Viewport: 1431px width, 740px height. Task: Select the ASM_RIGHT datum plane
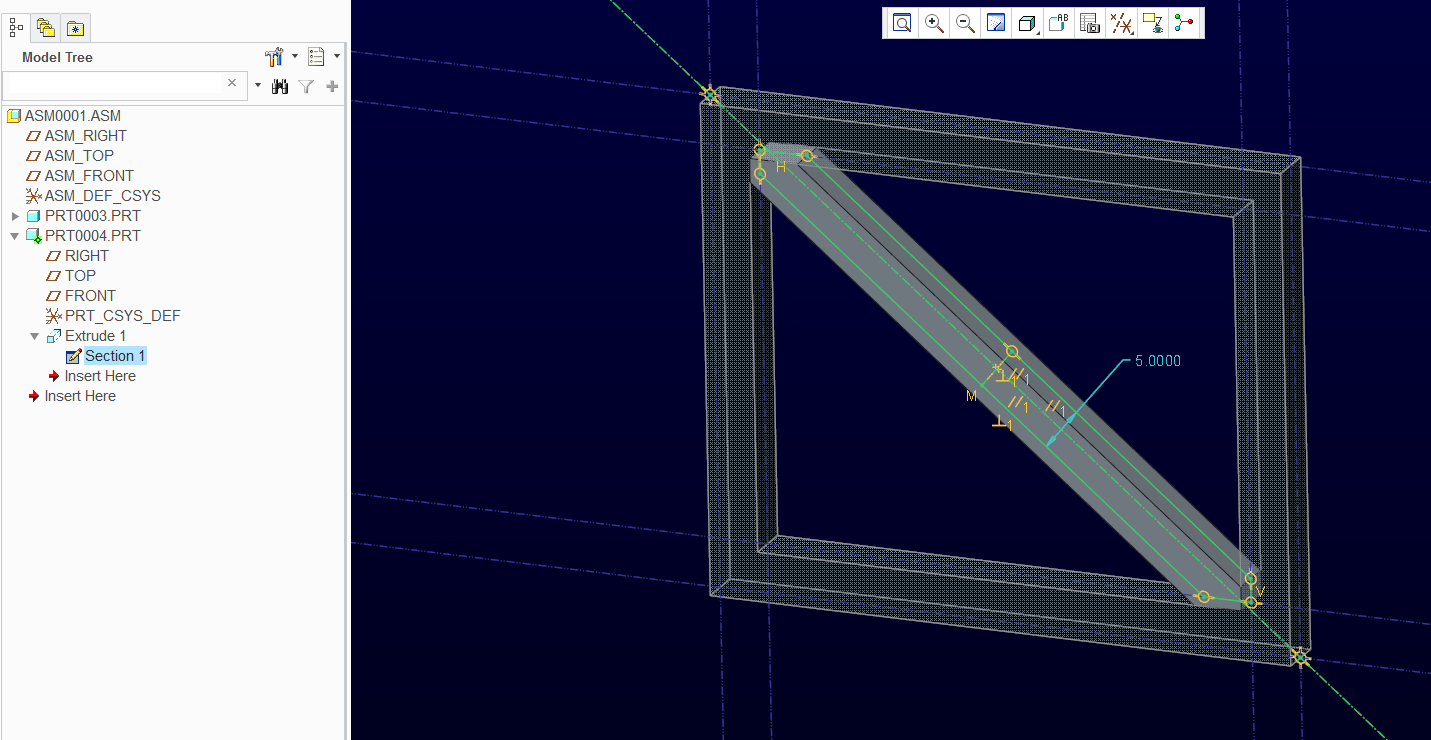click(85, 136)
